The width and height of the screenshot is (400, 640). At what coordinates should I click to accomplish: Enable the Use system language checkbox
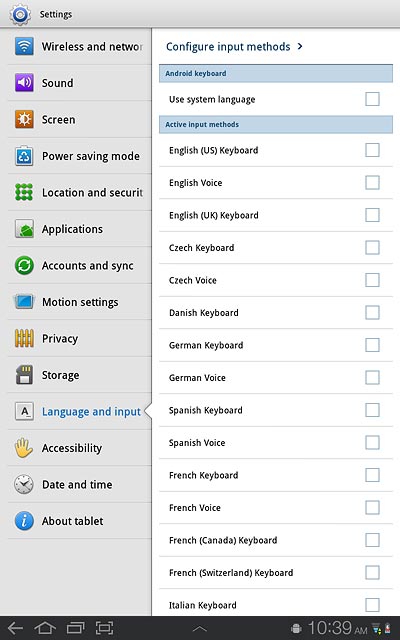372,99
